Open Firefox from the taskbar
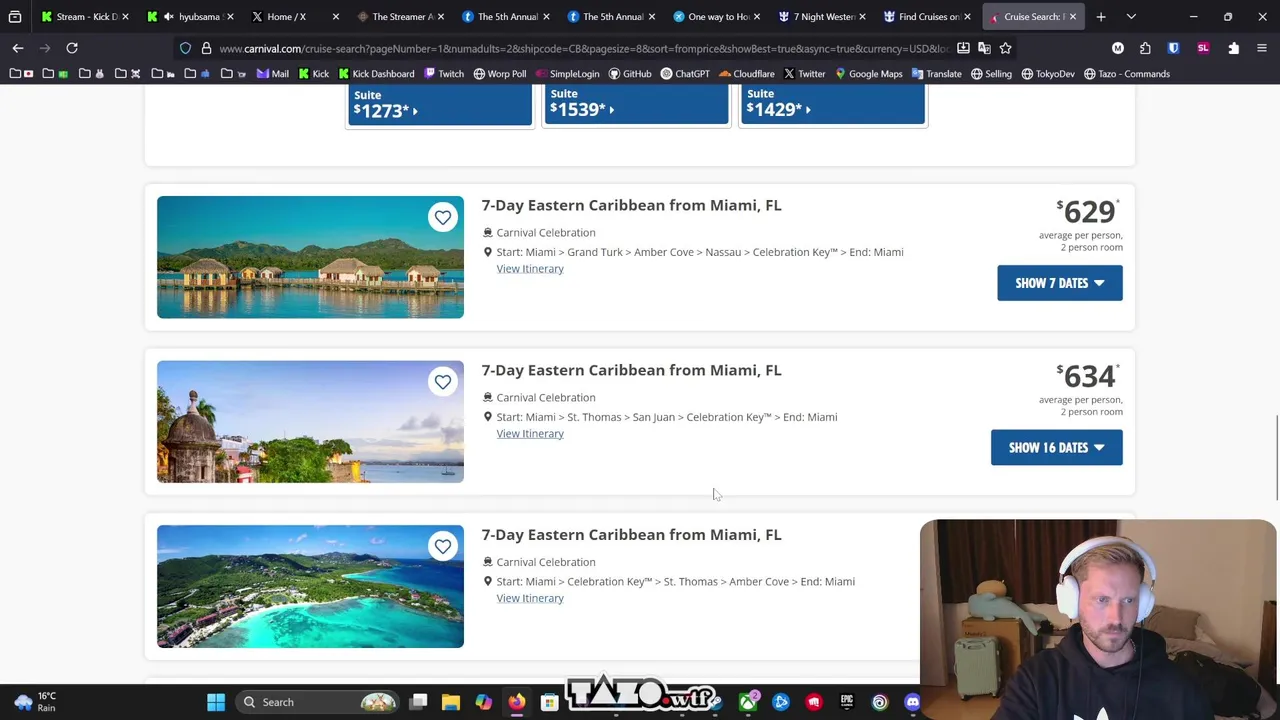Screen dimensions: 1280x720 pyautogui.click(x=517, y=702)
